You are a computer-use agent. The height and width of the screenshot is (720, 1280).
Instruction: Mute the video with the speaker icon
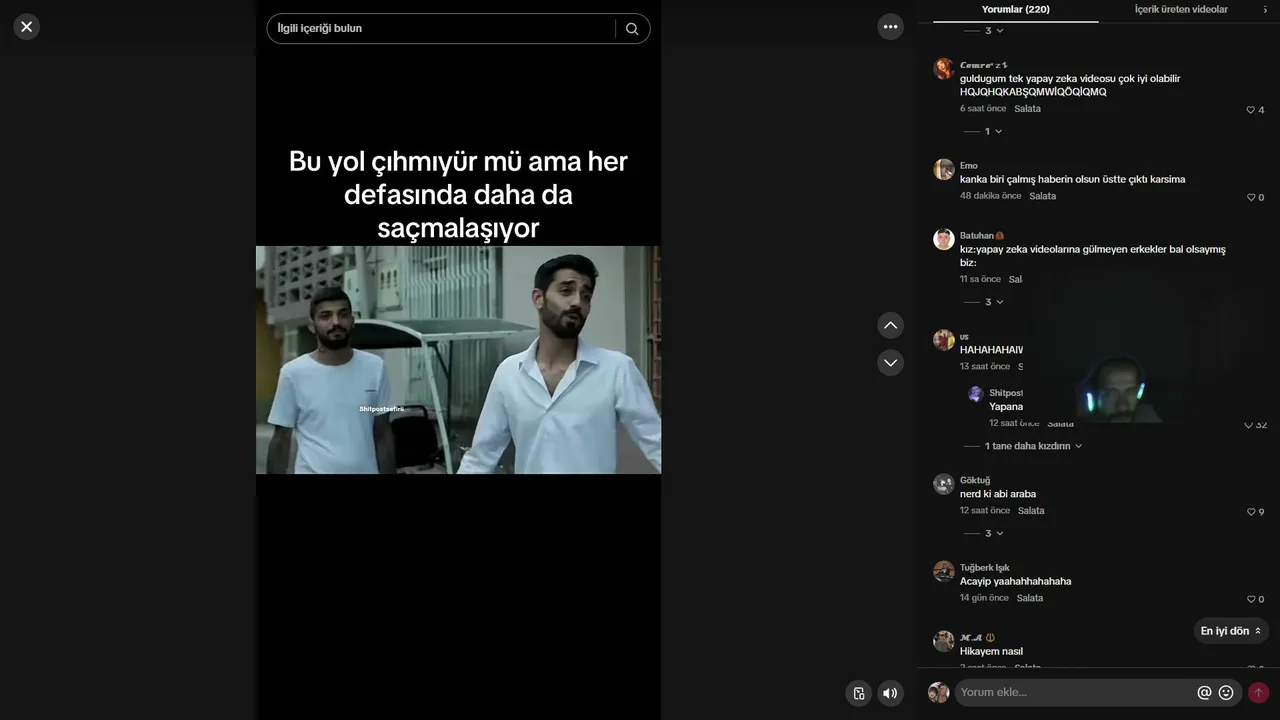(890, 693)
